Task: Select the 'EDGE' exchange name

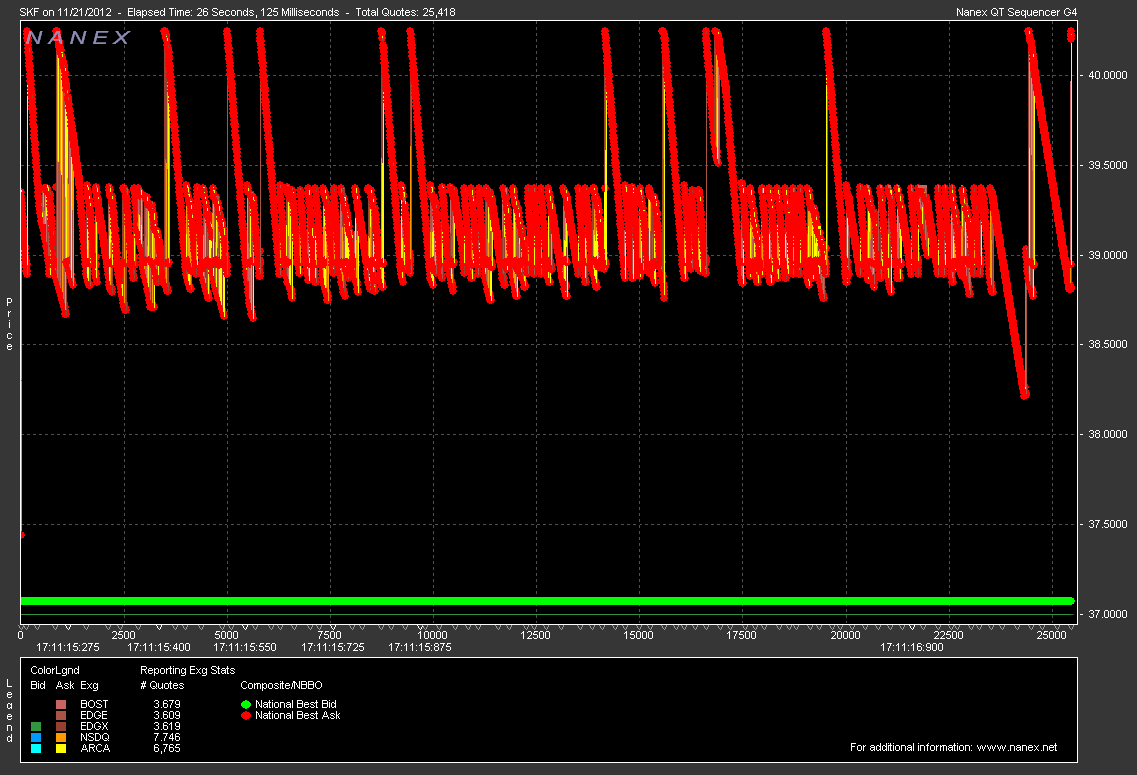Action: (94, 715)
